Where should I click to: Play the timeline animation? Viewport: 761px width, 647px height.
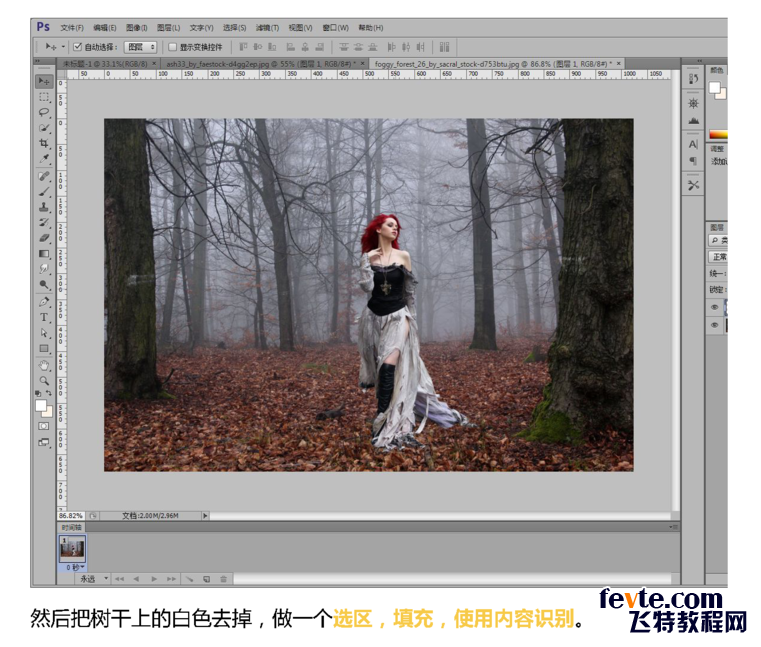coord(154,579)
